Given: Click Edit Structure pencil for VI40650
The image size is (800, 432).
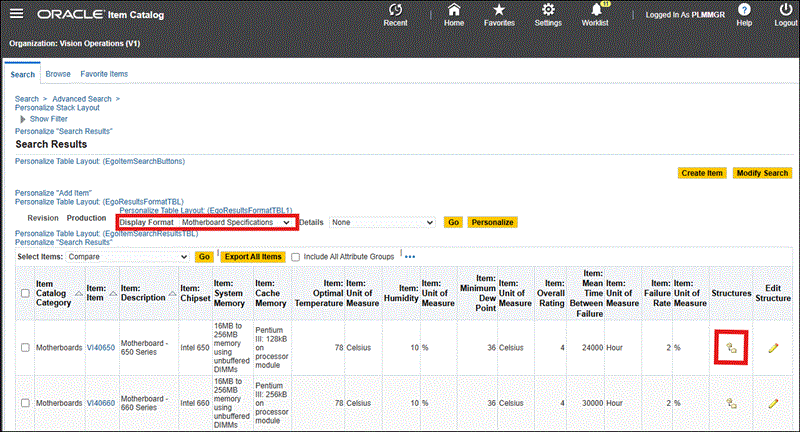Looking at the screenshot, I should [773, 348].
